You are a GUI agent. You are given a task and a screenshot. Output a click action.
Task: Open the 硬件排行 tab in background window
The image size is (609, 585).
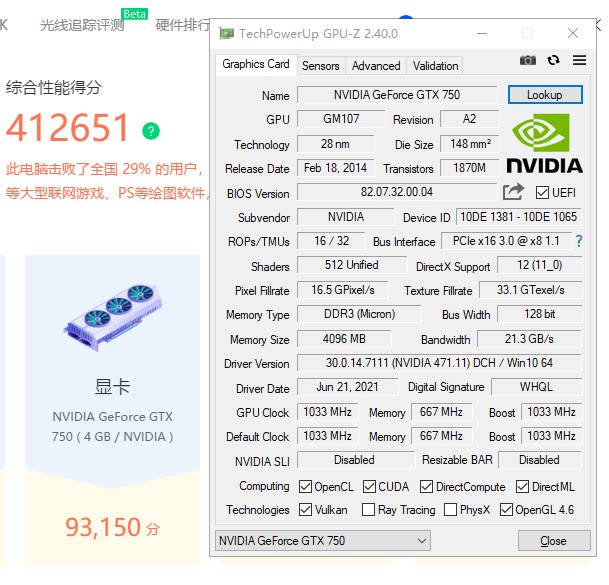pos(183,25)
